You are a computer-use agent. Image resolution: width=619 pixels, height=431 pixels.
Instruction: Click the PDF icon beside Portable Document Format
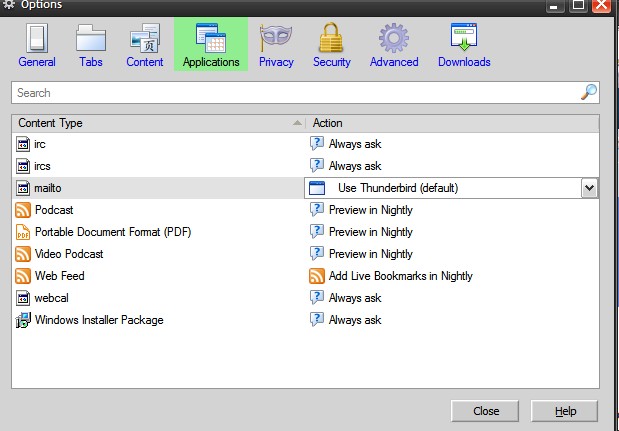(x=24, y=232)
